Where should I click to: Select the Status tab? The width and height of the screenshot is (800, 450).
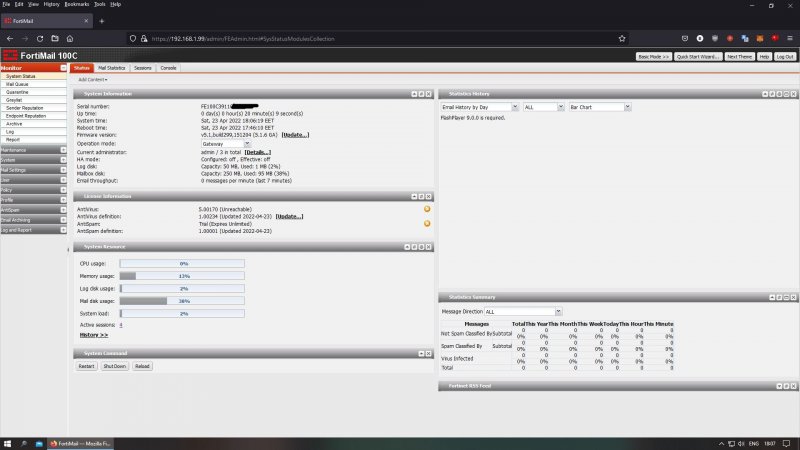82,68
